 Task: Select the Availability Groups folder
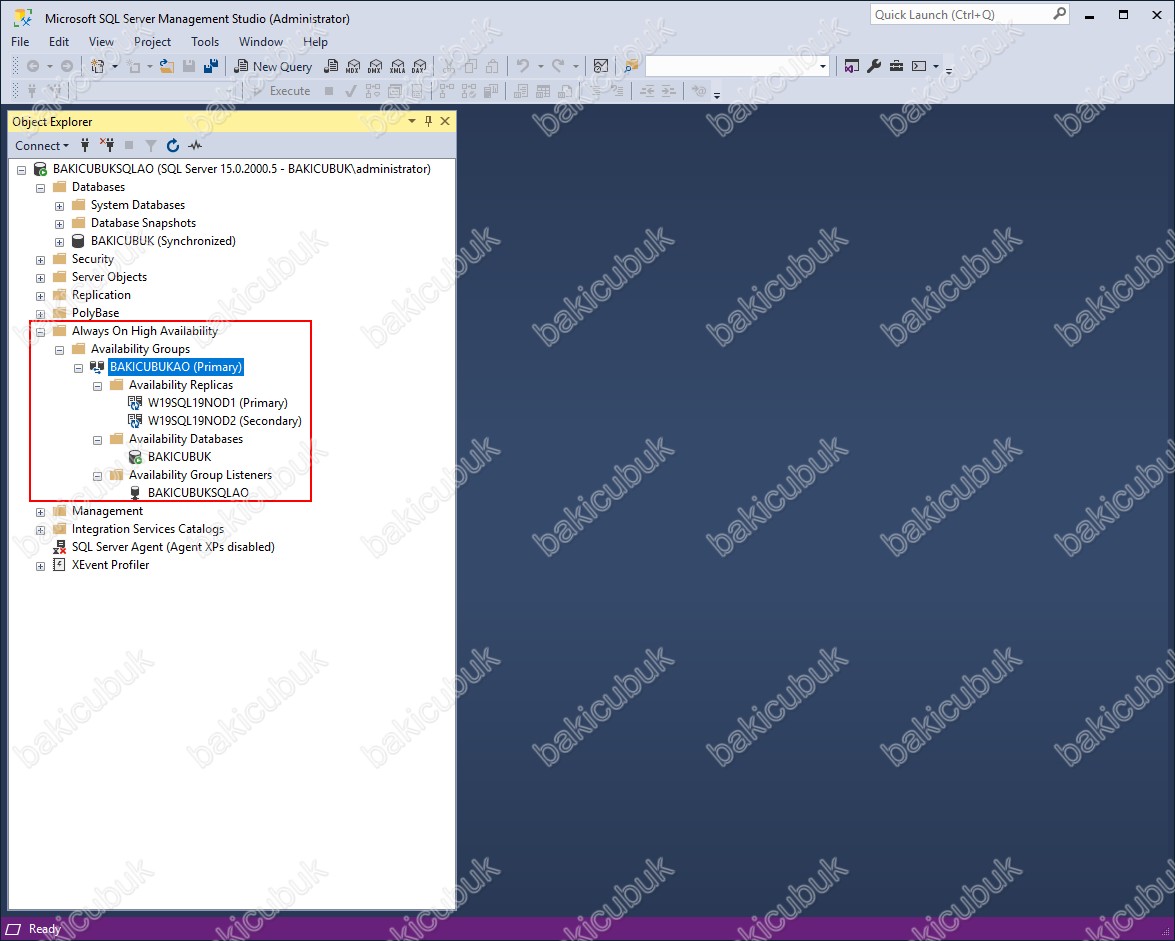pos(140,348)
